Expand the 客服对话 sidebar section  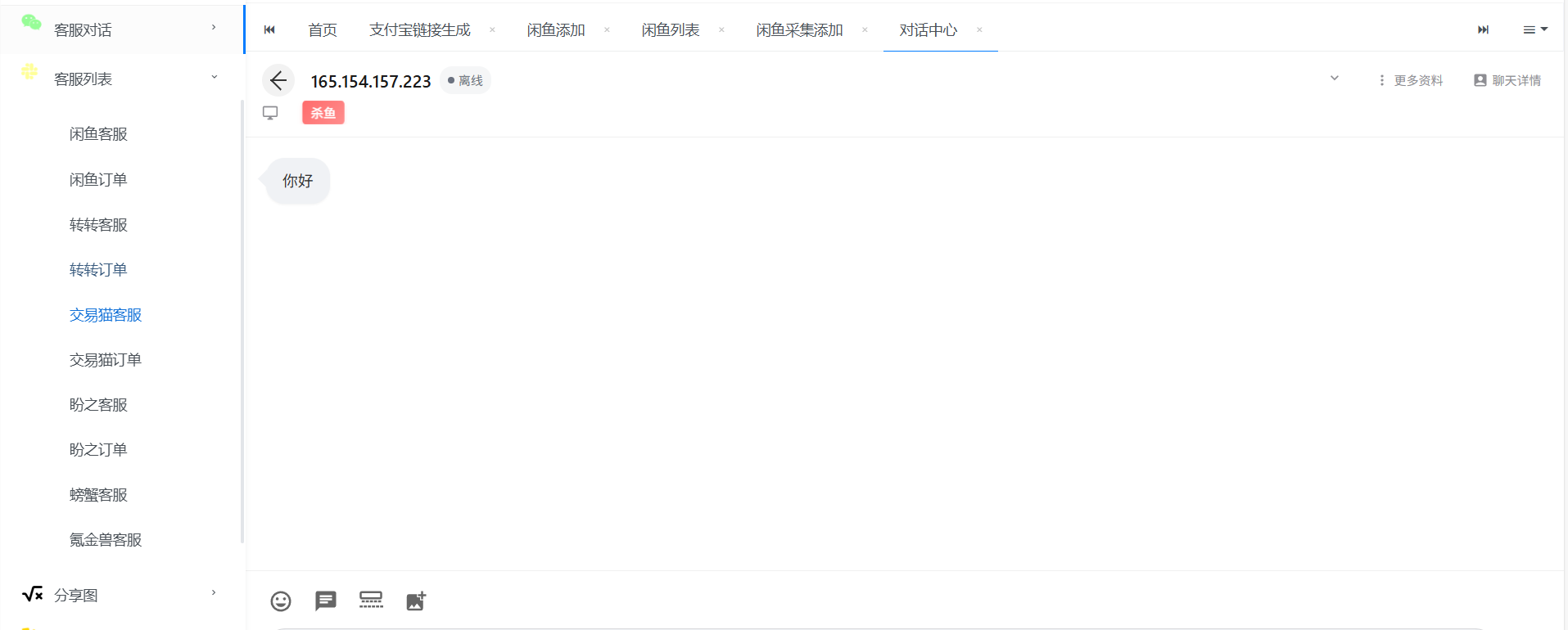point(123,29)
